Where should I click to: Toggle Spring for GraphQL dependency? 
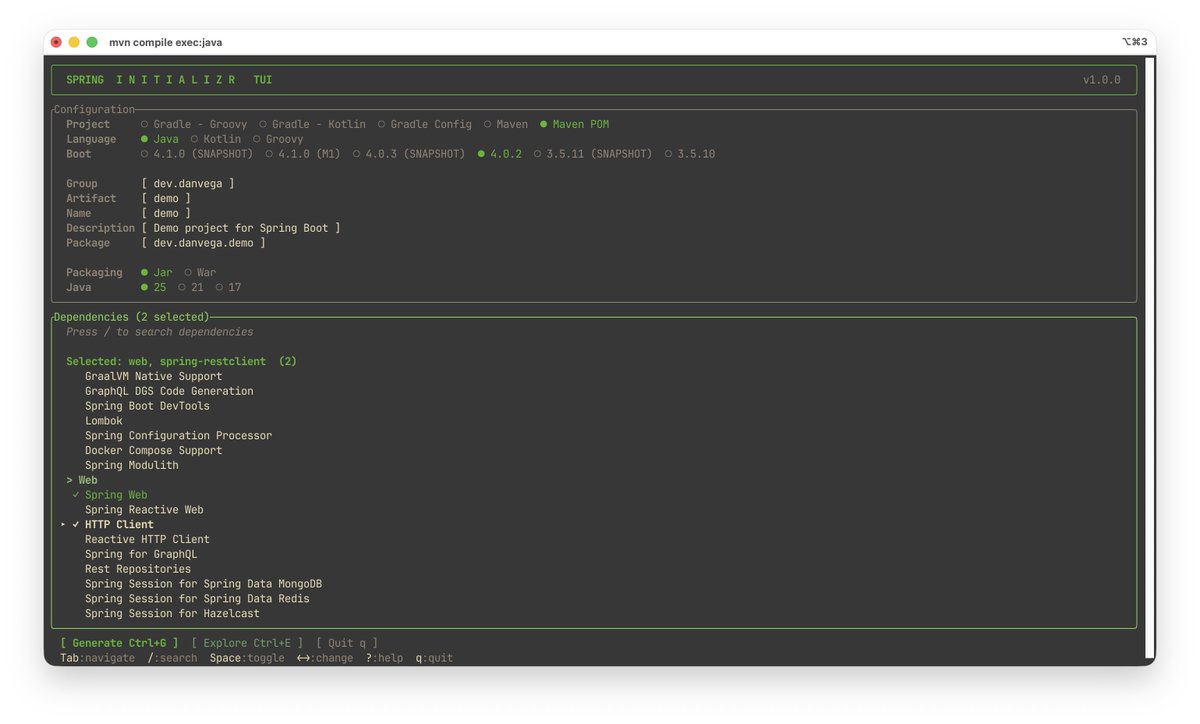click(x=141, y=554)
